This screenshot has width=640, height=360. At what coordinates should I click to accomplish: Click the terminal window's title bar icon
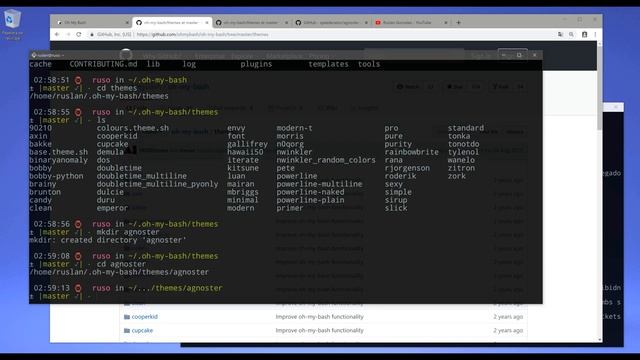tap(34, 55)
